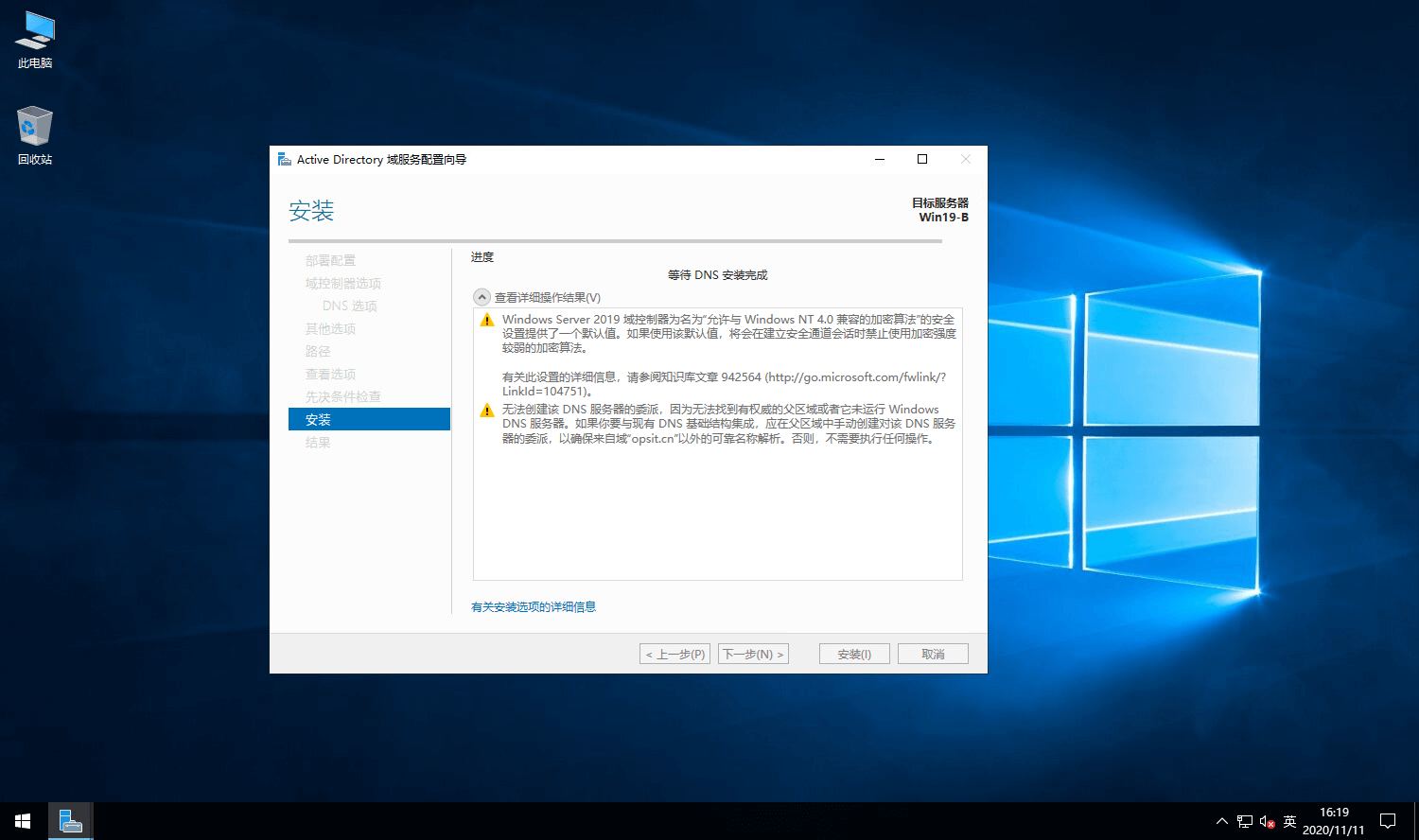Open the 有关安装选项的详细信息 link
This screenshot has width=1419, height=840.
(x=534, y=607)
